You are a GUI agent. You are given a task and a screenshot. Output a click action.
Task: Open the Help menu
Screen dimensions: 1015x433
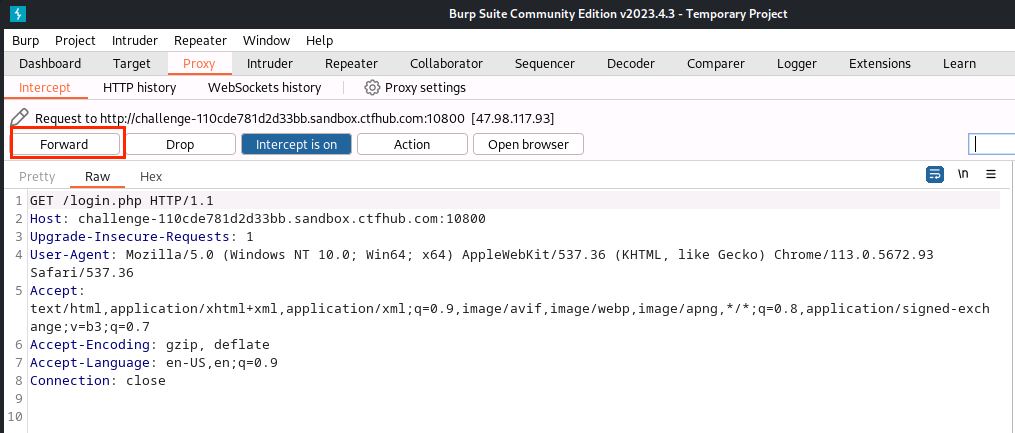tap(319, 40)
